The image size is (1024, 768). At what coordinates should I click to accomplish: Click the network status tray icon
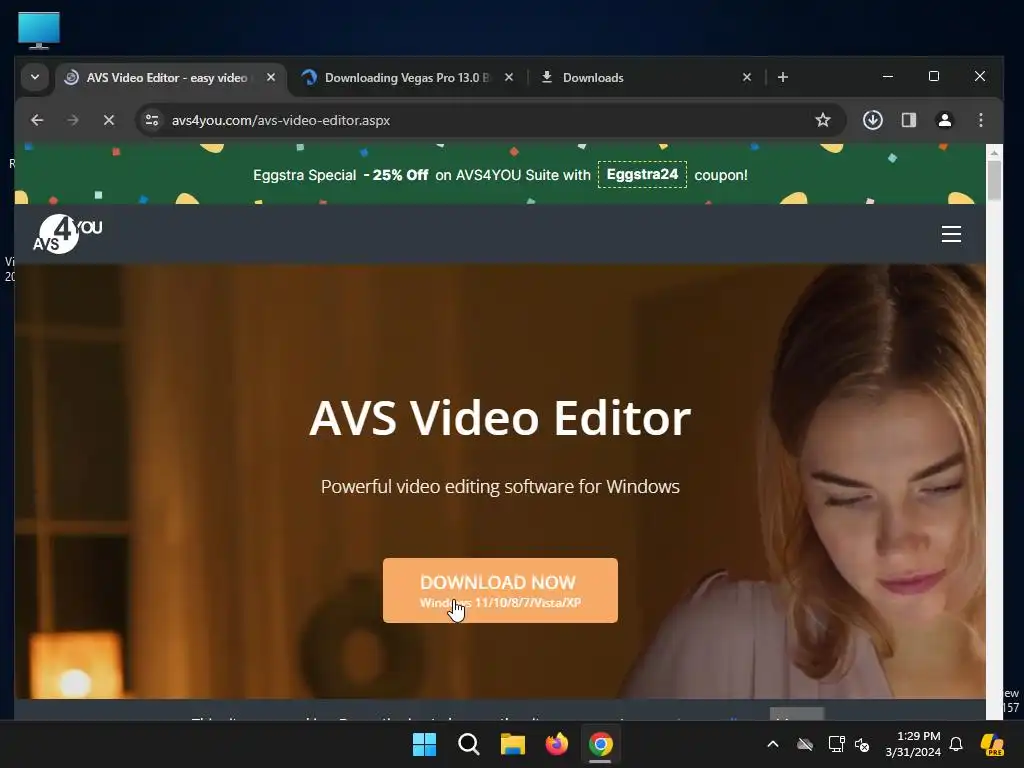click(x=836, y=744)
